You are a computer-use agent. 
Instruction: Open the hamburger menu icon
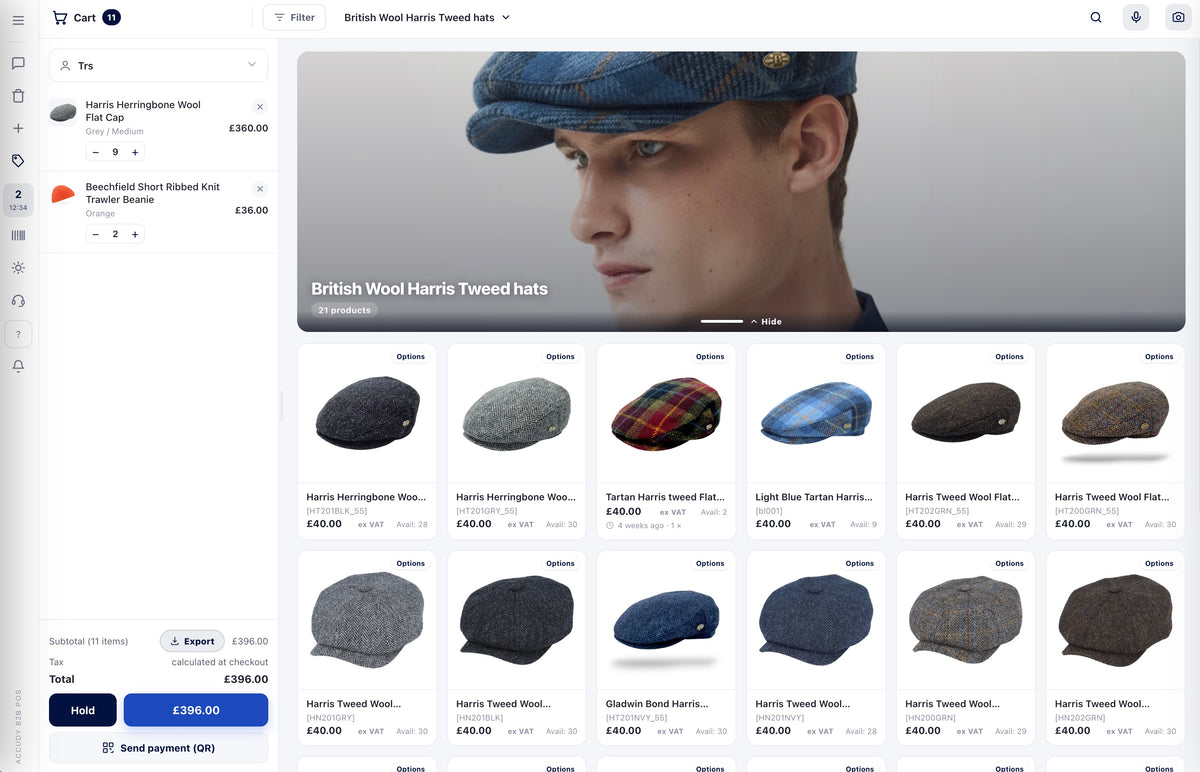[x=18, y=20]
